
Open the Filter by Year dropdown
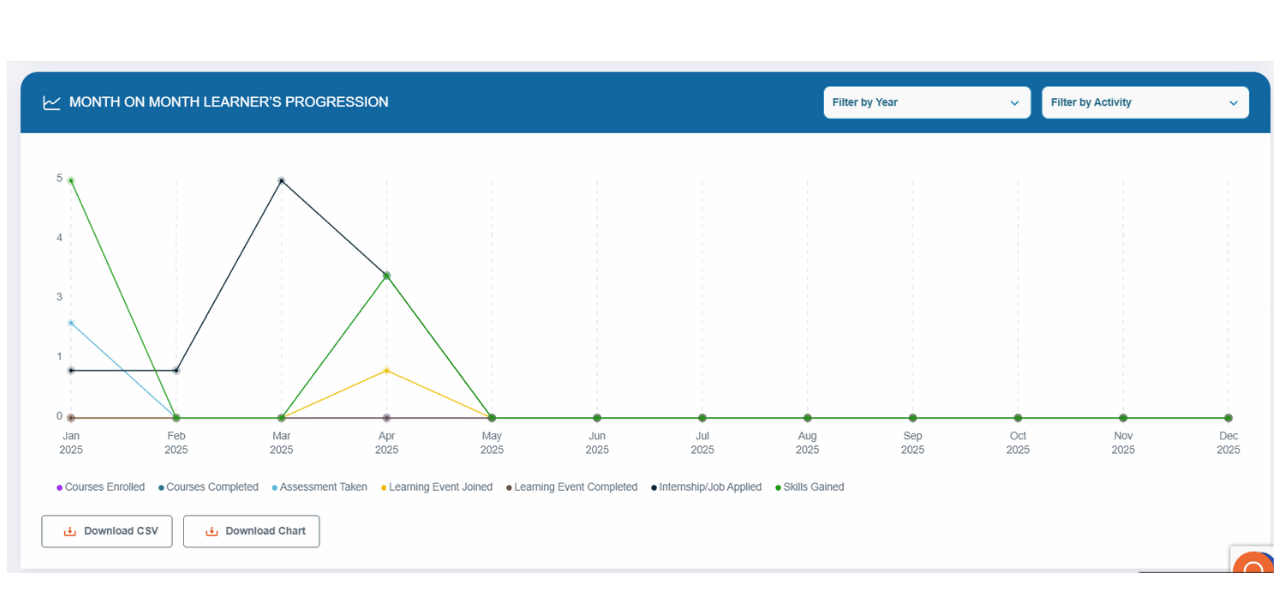[926, 102]
